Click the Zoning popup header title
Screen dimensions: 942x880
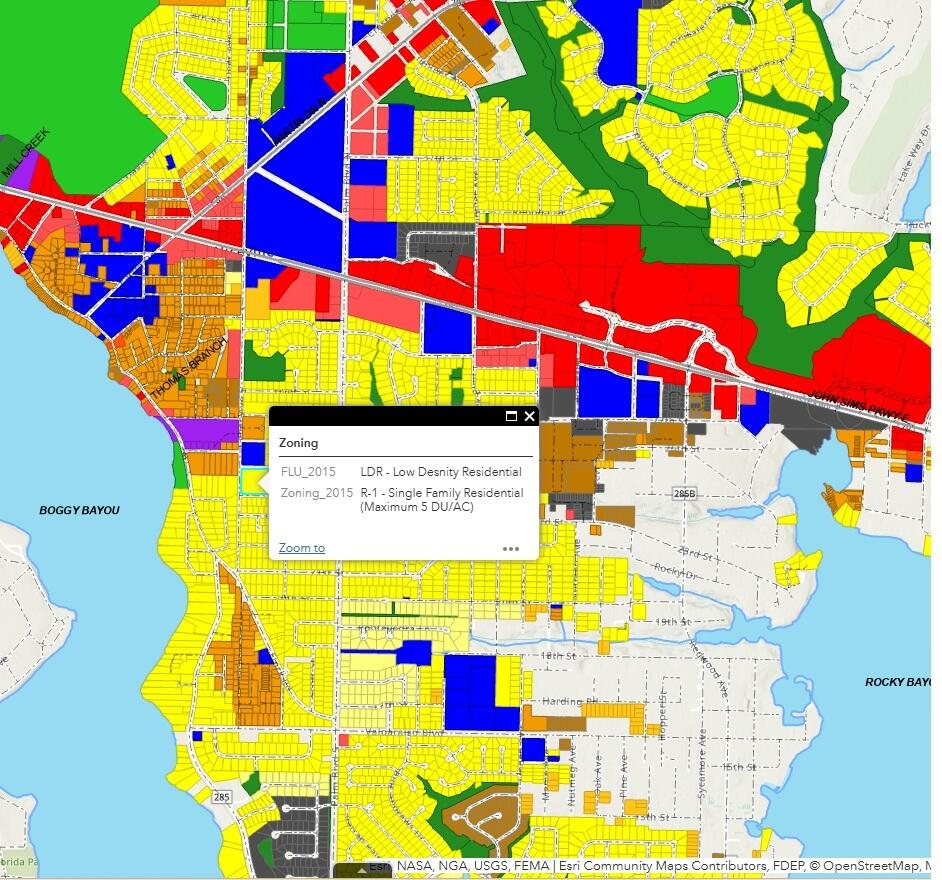[300, 443]
